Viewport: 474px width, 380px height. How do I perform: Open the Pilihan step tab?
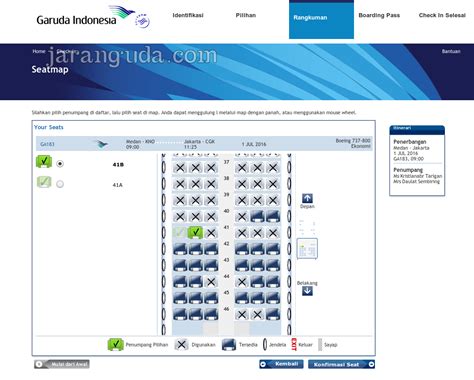pyautogui.click(x=246, y=15)
